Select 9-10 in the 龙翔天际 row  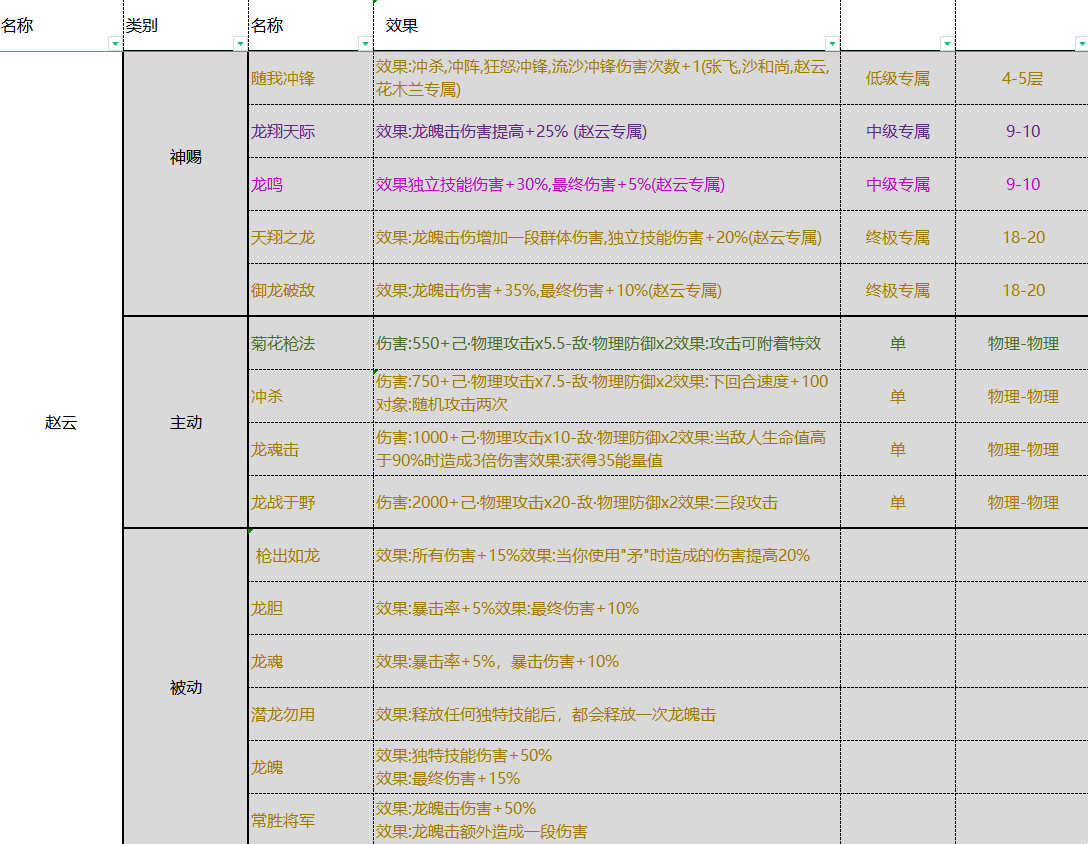(1022, 131)
